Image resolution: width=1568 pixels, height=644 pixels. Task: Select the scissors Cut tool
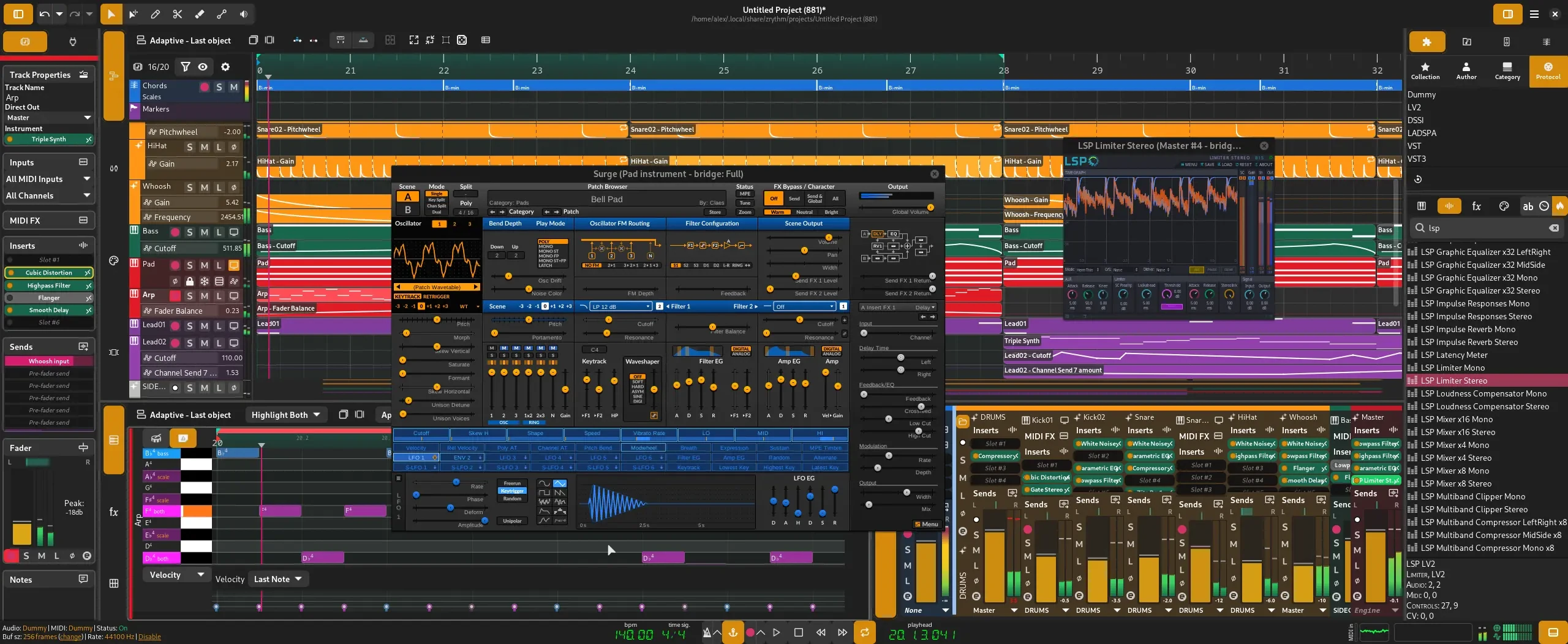[x=178, y=14]
